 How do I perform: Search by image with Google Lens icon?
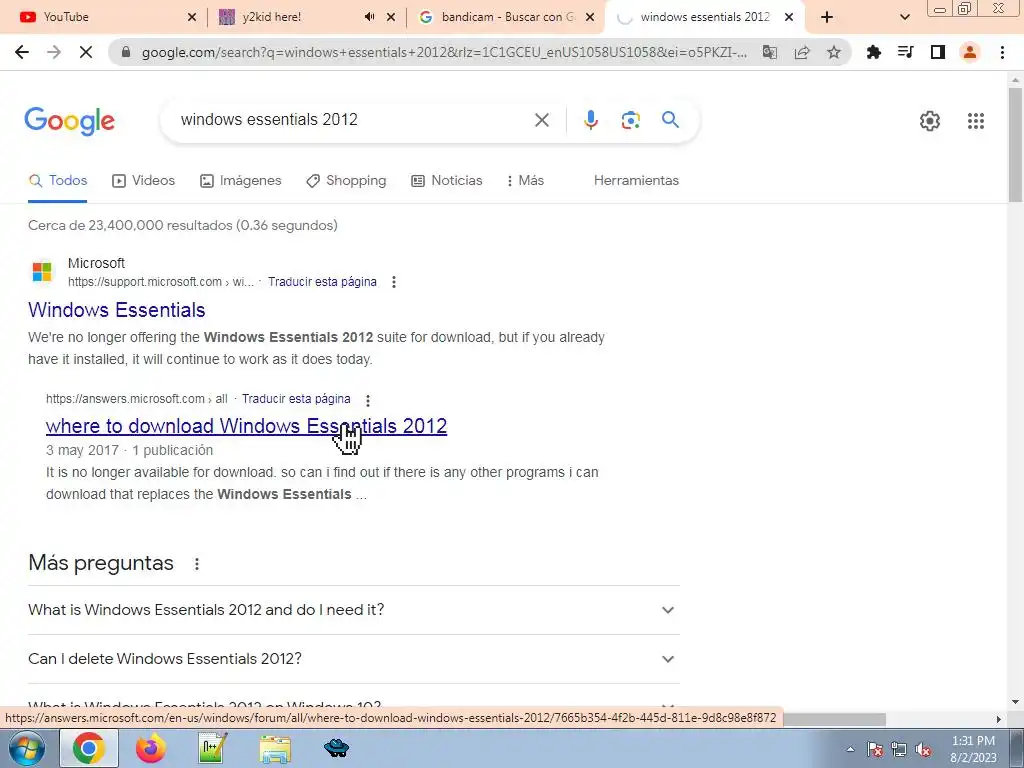630,120
